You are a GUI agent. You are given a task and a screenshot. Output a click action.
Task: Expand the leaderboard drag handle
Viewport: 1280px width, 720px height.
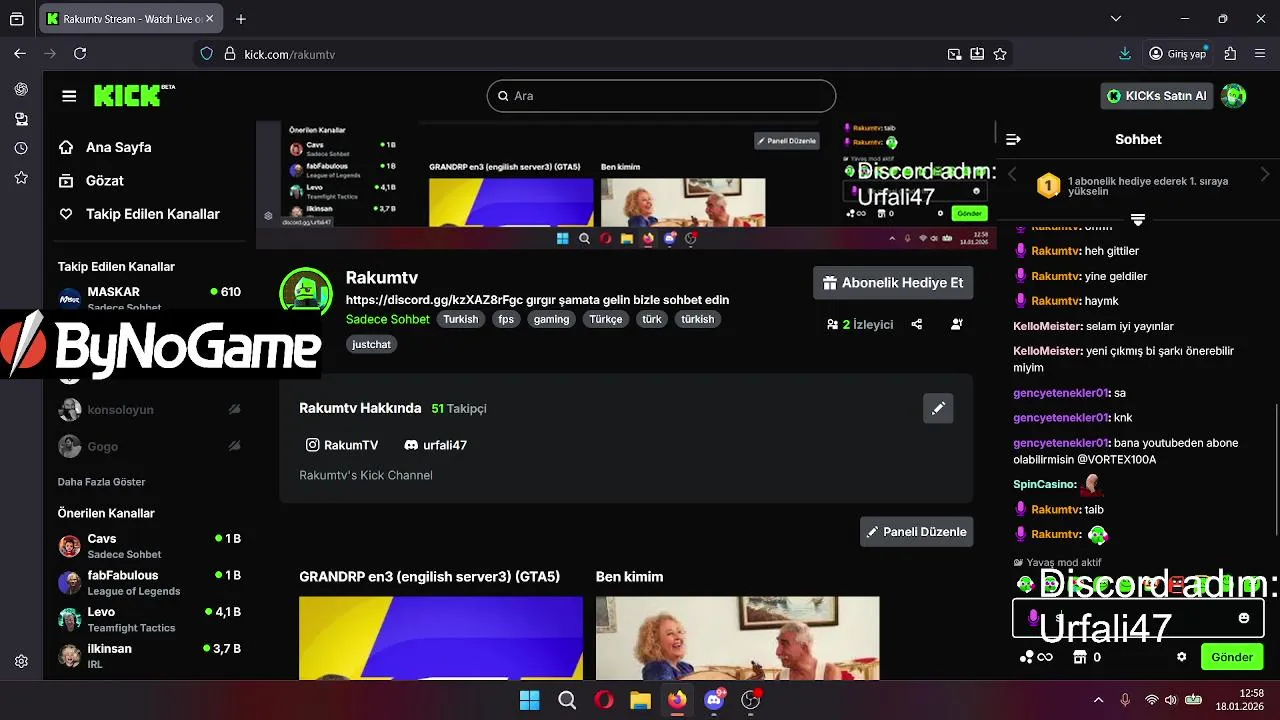click(x=1138, y=220)
